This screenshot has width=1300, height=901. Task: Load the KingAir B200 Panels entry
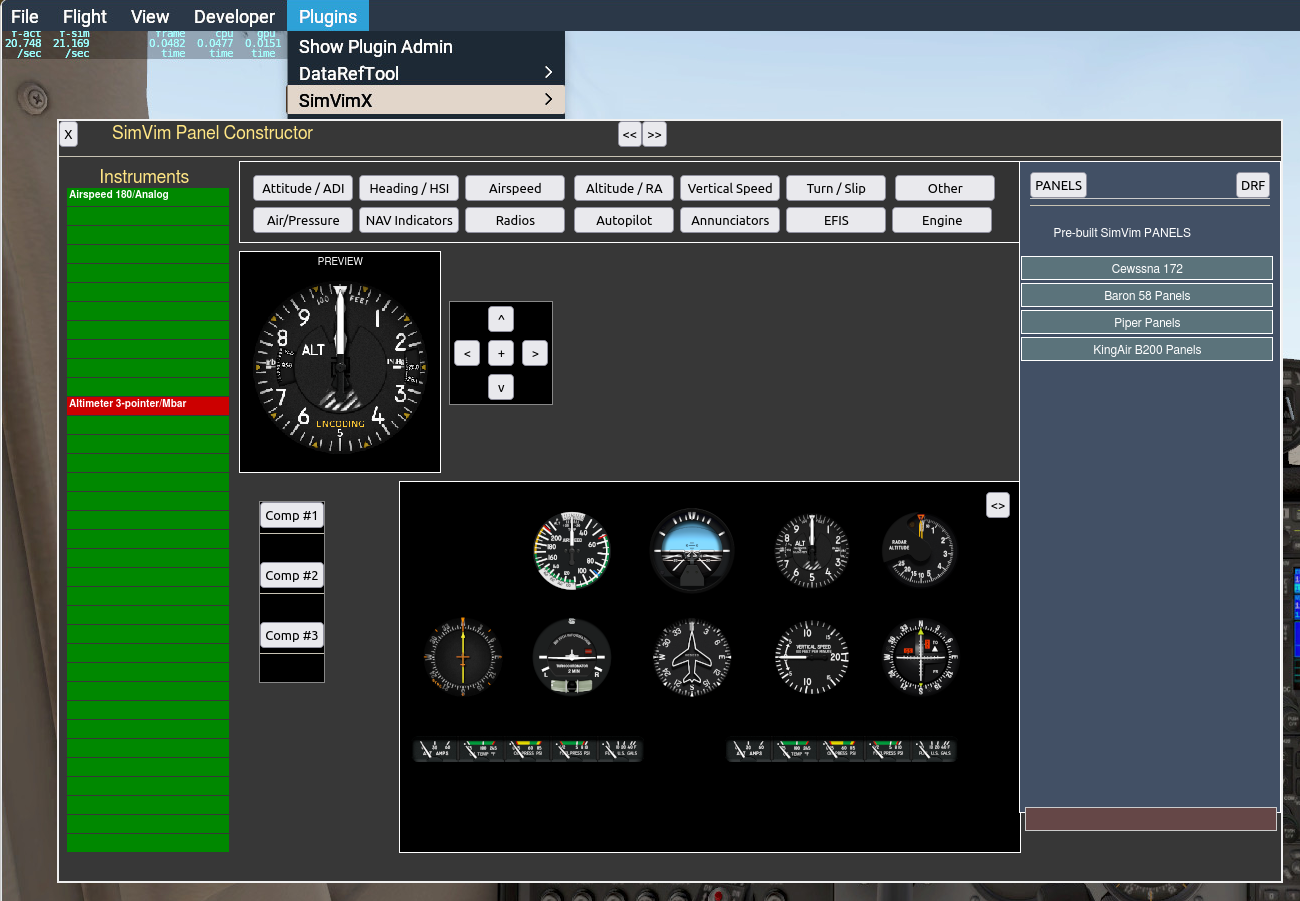pyautogui.click(x=1147, y=349)
